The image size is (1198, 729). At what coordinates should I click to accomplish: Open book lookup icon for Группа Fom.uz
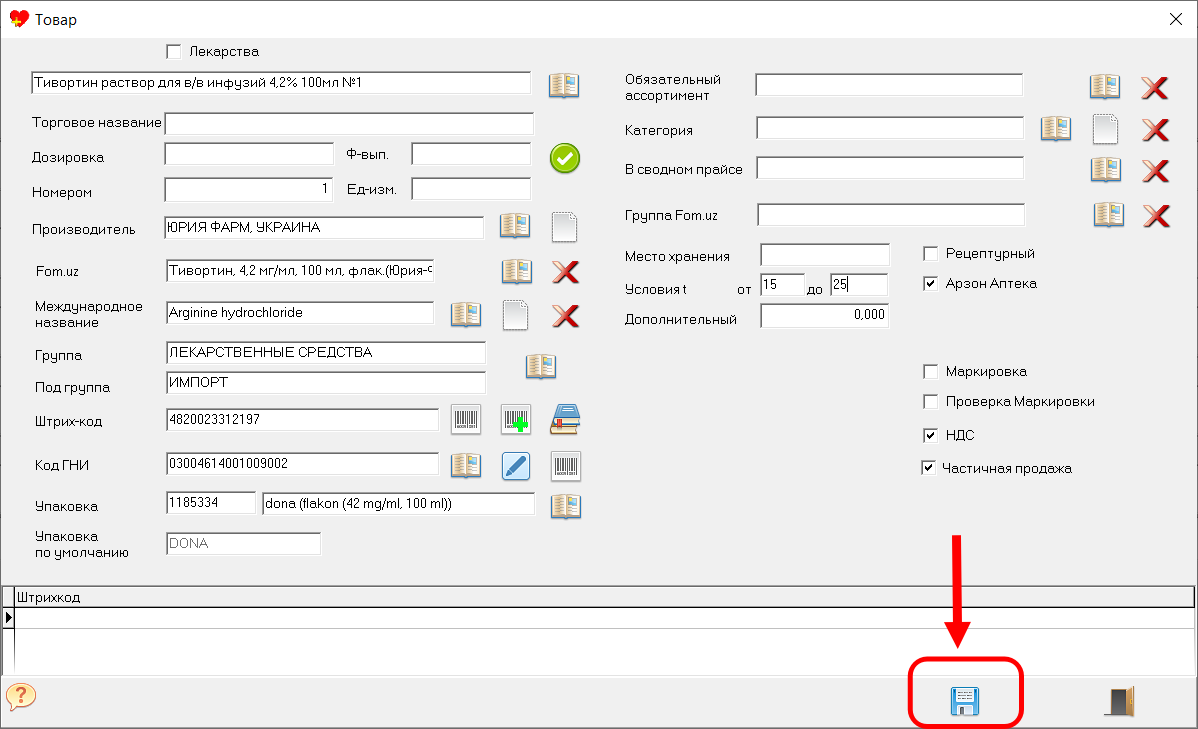click(x=1109, y=215)
